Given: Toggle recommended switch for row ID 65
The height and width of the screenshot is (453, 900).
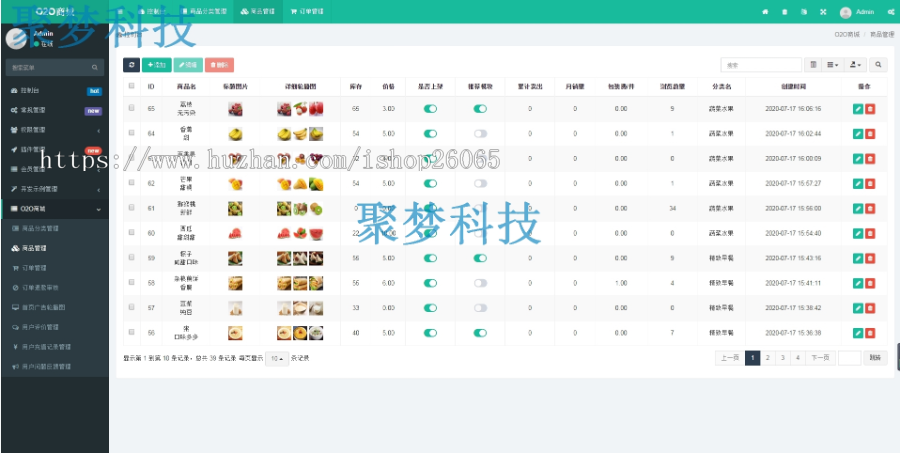Looking at the screenshot, I should point(480,109).
